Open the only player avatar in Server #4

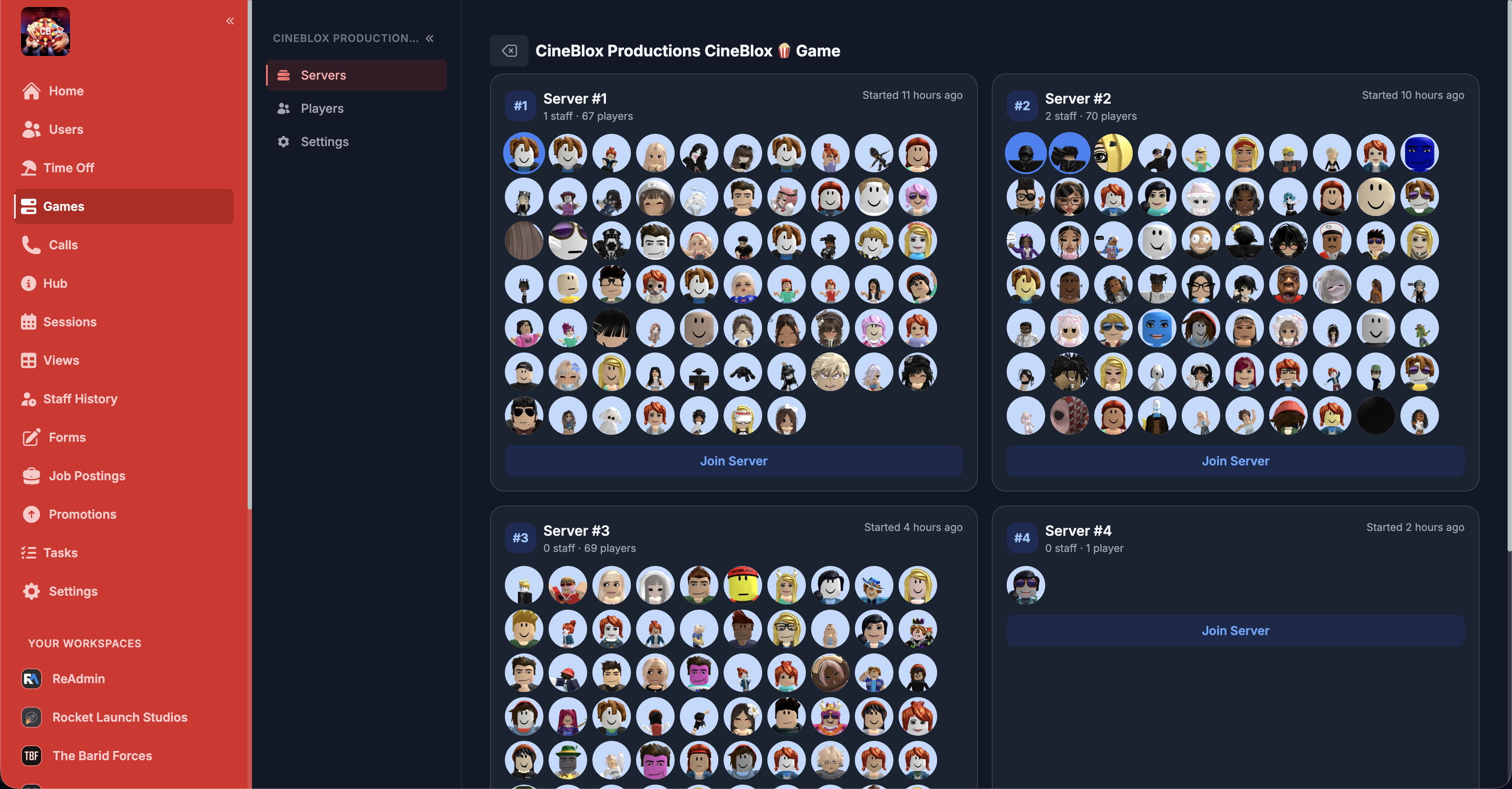[1025, 586]
